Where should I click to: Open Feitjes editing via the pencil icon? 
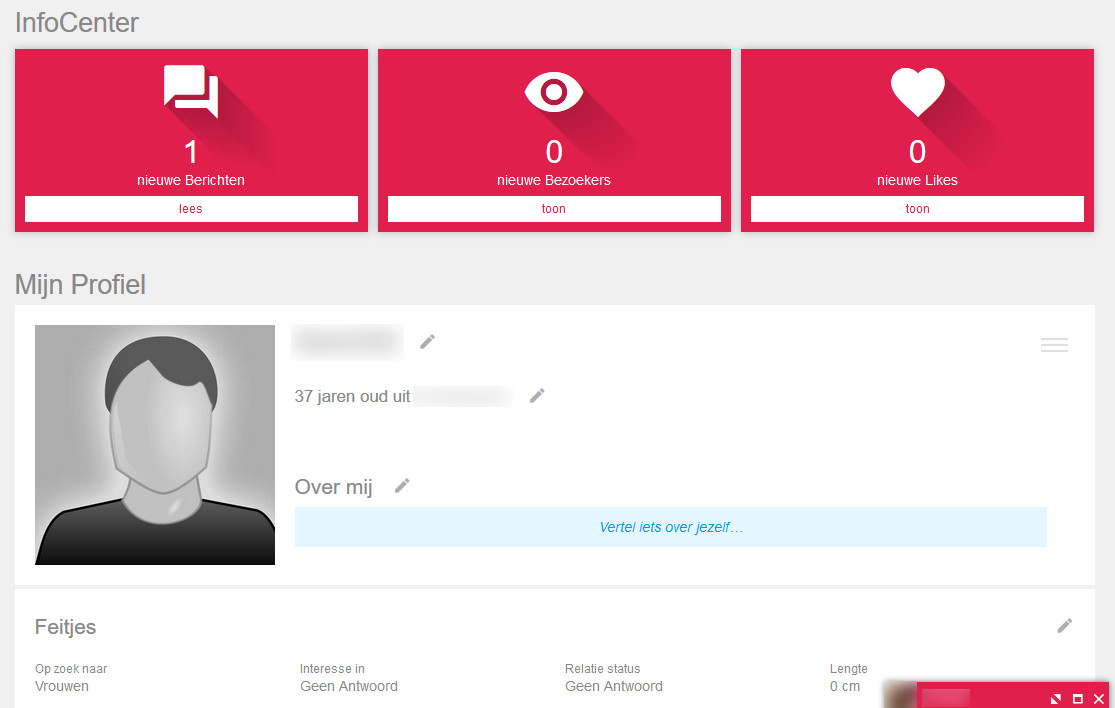pyautogui.click(x=1065, y=624)
